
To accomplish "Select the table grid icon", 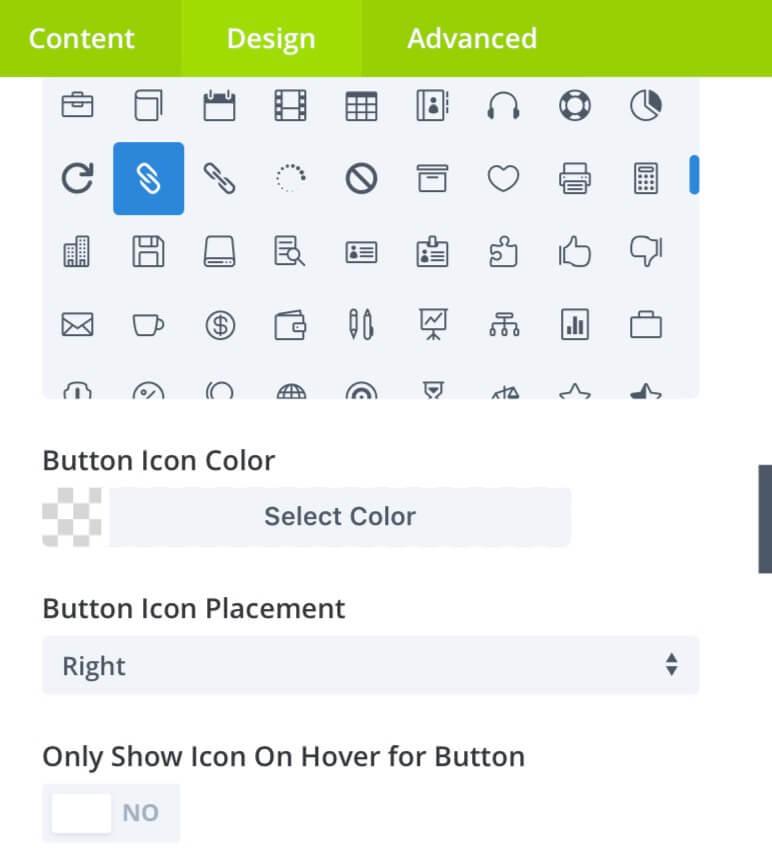I will pyautogui.click(x=362, y=105).
